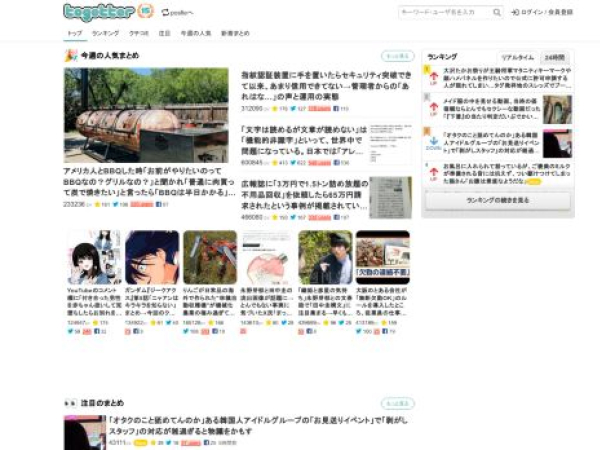Click the 15th anniversary badge
600x450 pixels.
(x=145, y=11)
